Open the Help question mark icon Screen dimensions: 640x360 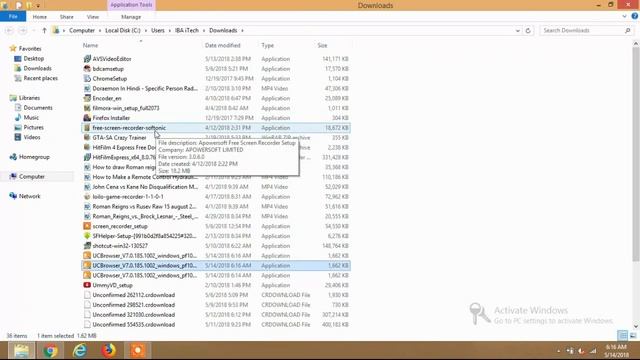pos(634,16)
